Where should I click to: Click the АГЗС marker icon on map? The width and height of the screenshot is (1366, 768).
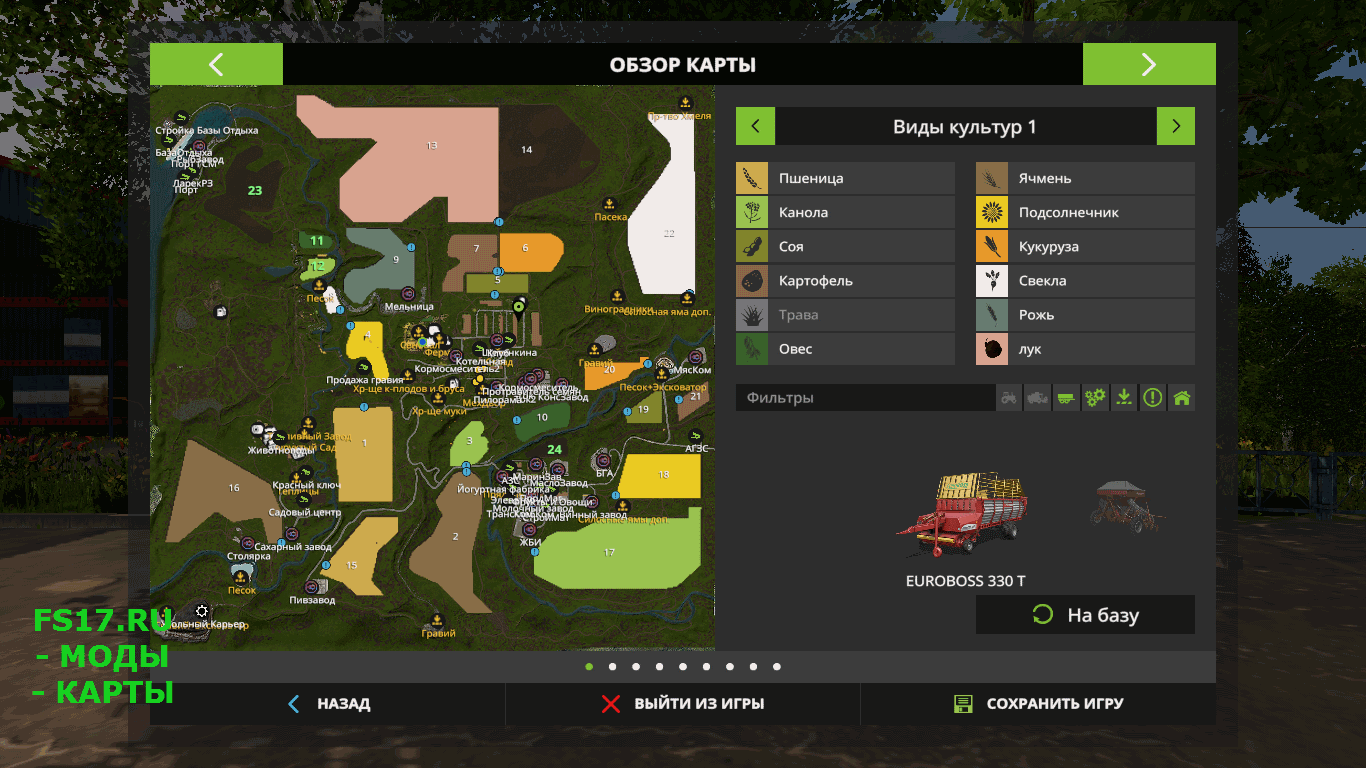tap(696, 436)
